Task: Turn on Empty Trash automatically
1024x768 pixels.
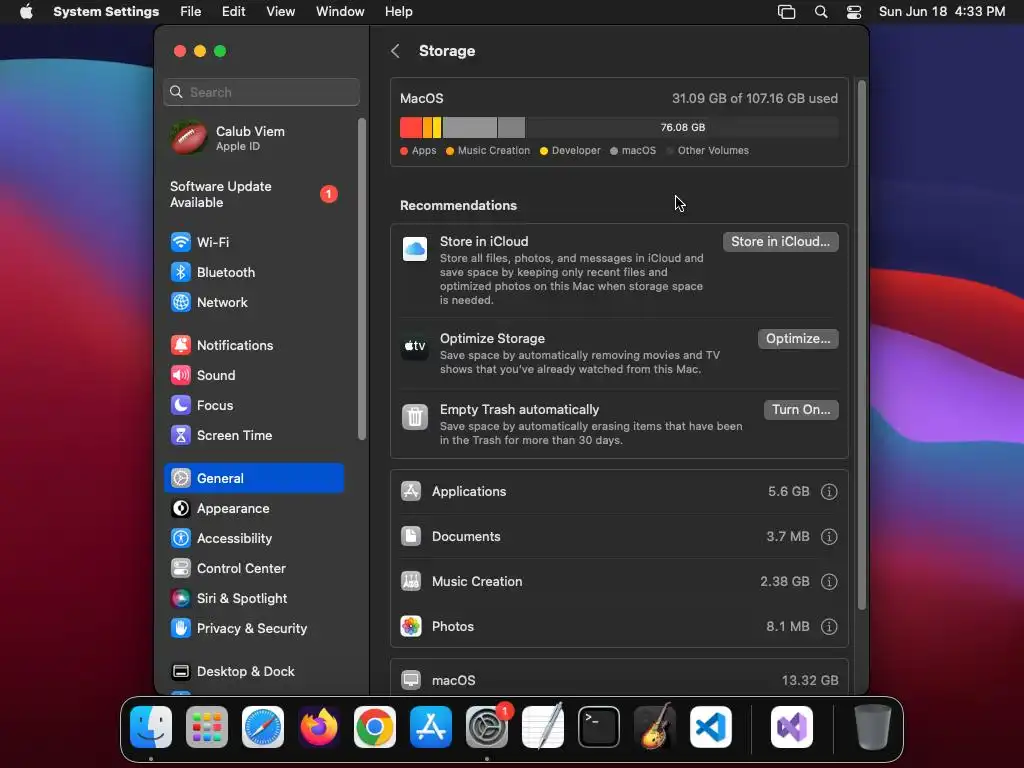Action: point(801,410)
